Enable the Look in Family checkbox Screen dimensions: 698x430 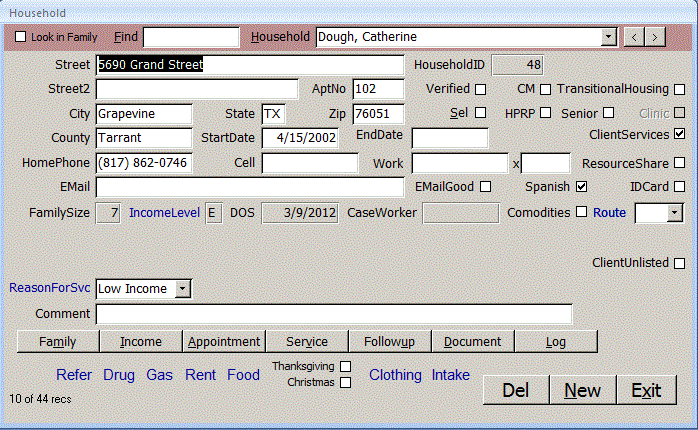[20, 37]
